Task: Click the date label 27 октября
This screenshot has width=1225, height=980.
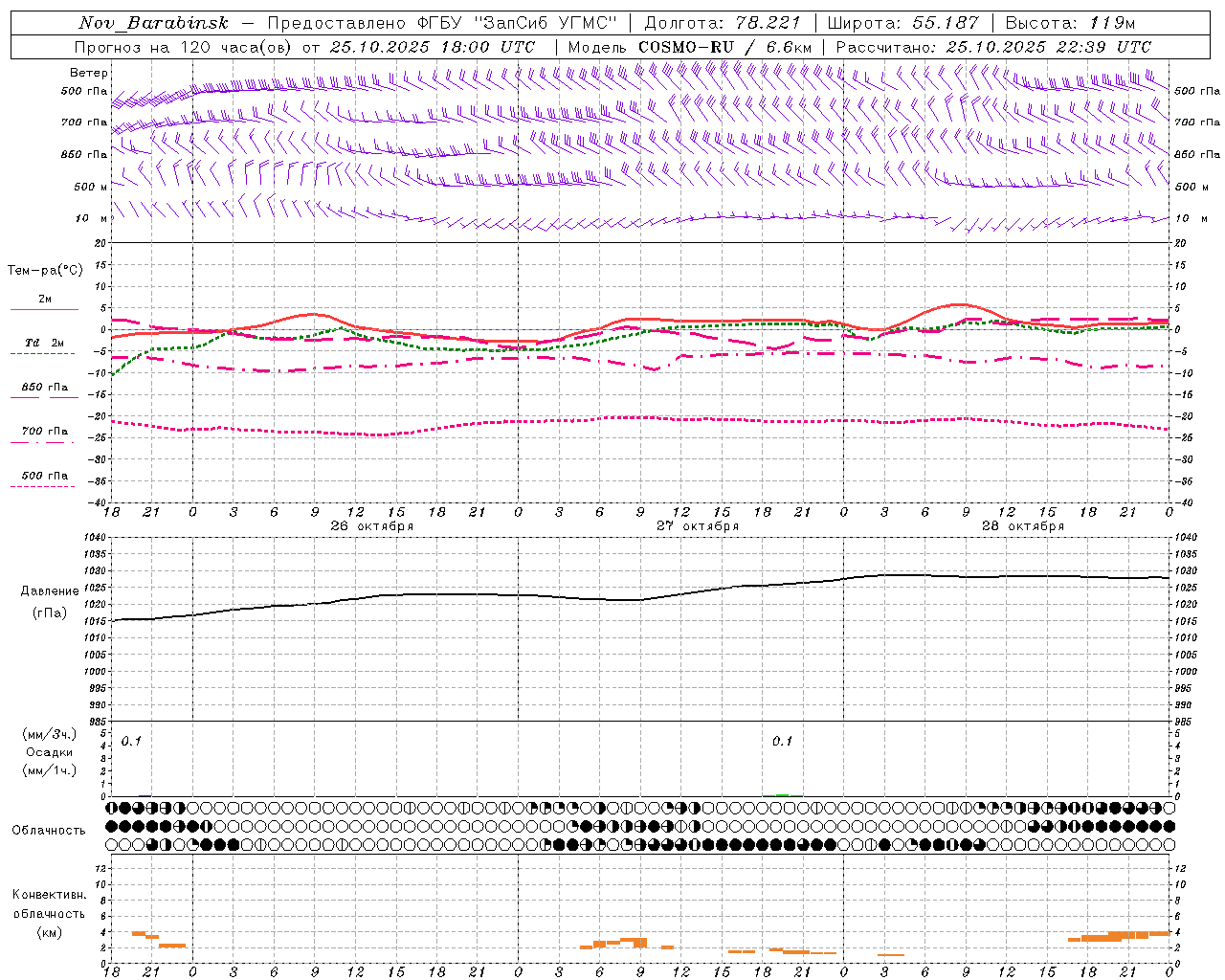Action: (698, 526)
